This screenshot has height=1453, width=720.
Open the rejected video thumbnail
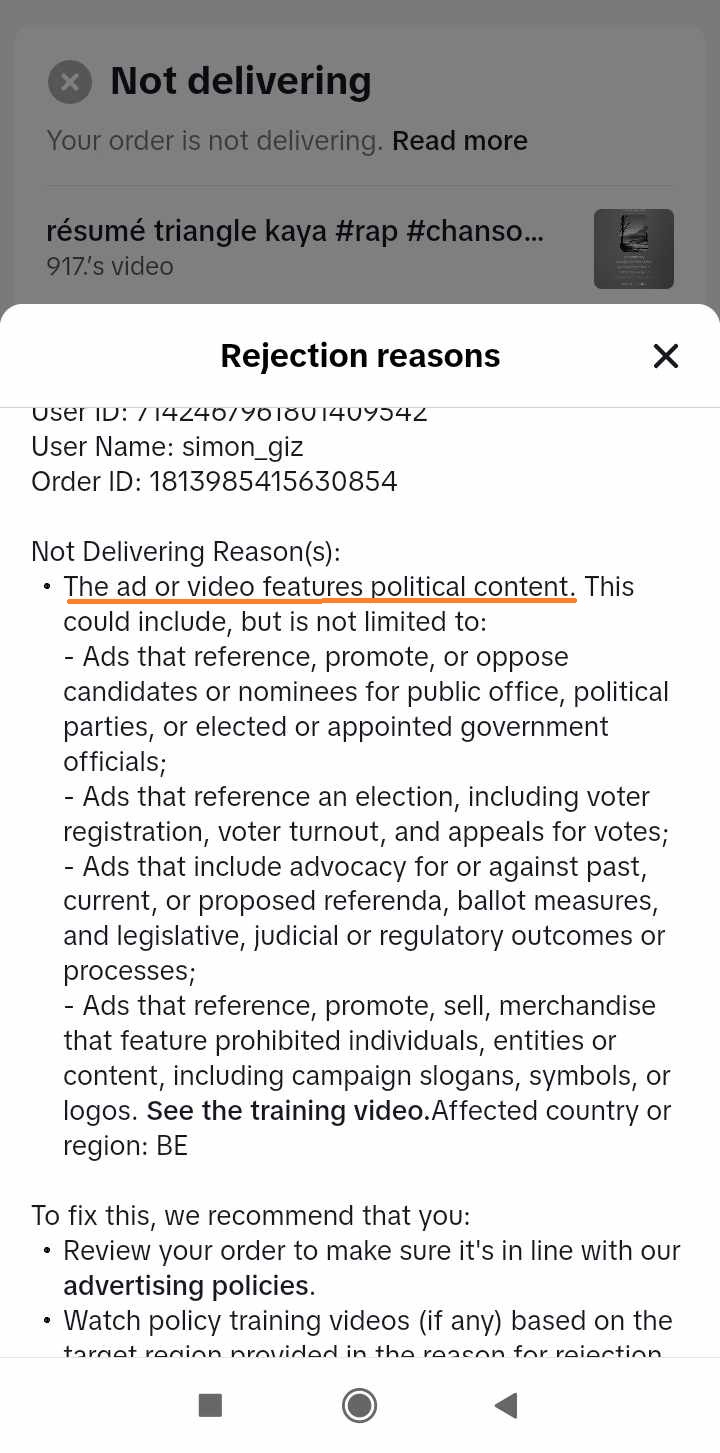tap(633, 249)
